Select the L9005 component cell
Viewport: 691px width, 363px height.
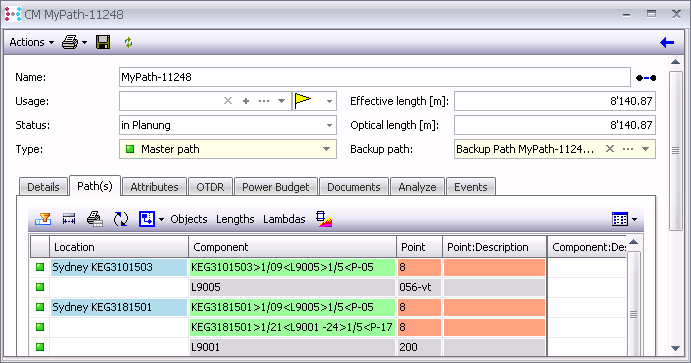click(x=292, y=287)
